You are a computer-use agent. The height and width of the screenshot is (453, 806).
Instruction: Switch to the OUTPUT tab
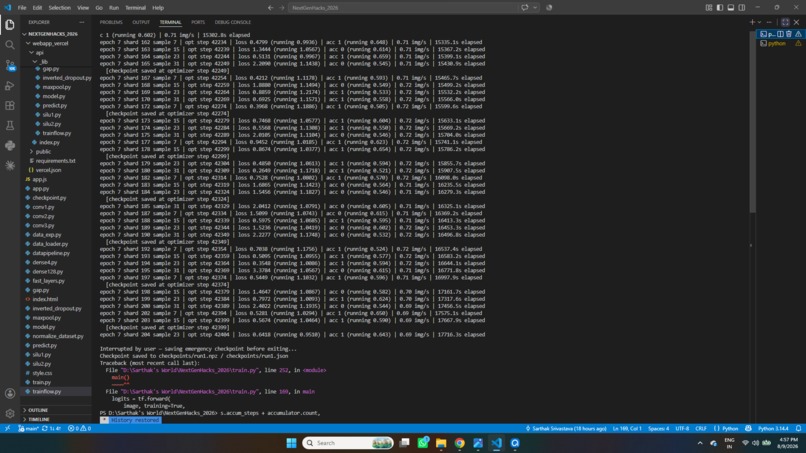[141, 22]
